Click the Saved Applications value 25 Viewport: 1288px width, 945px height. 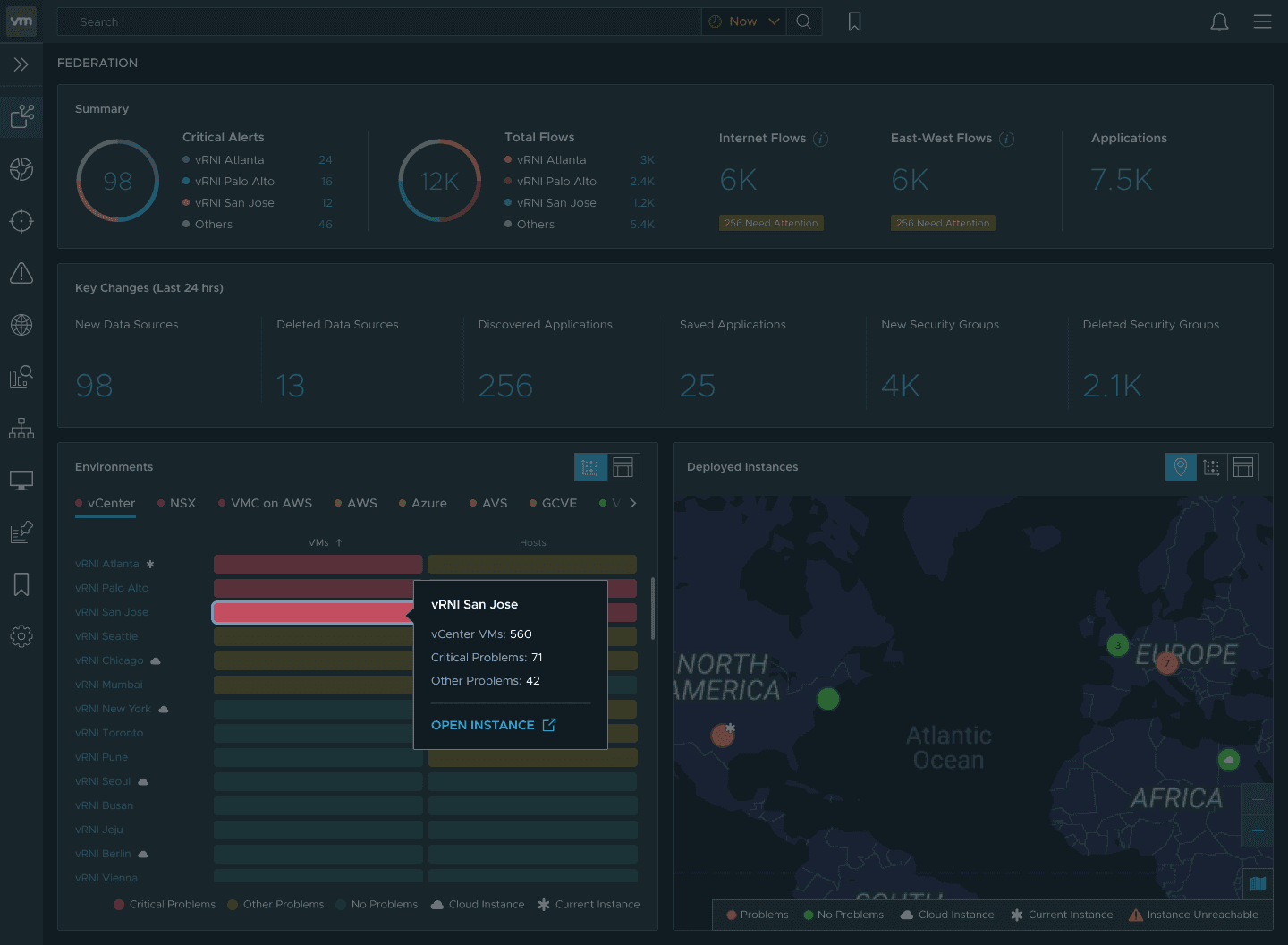coord(698,386)
